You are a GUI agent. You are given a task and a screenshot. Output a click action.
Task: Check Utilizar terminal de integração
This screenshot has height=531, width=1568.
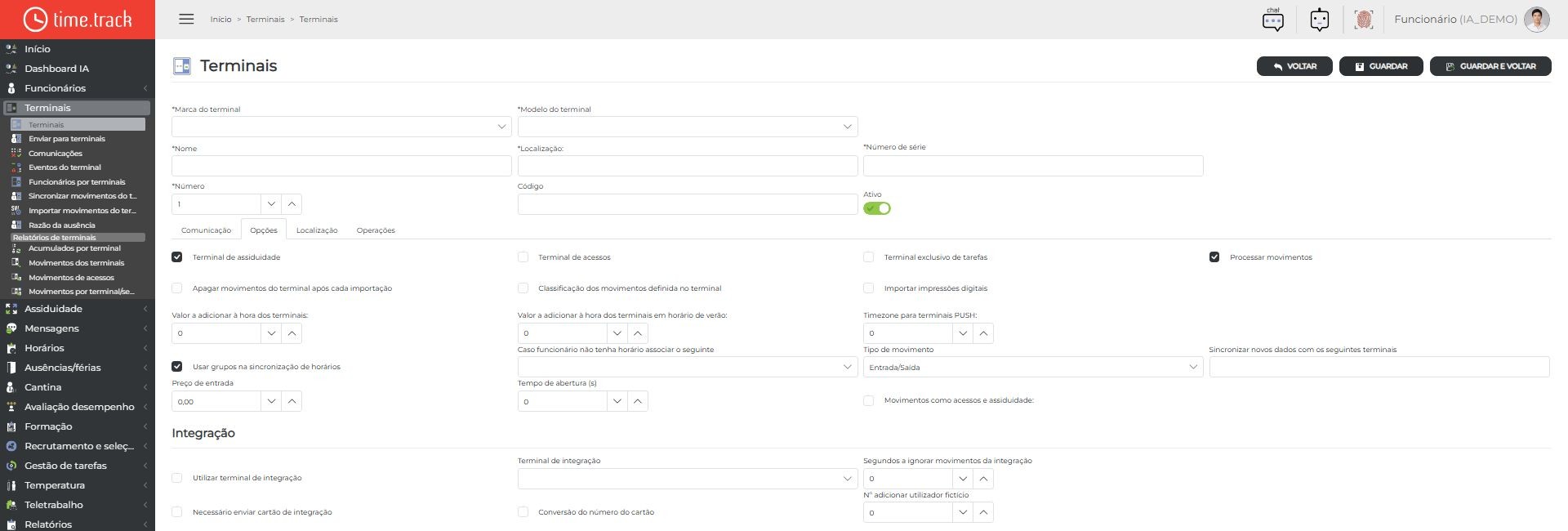point(177,478)
